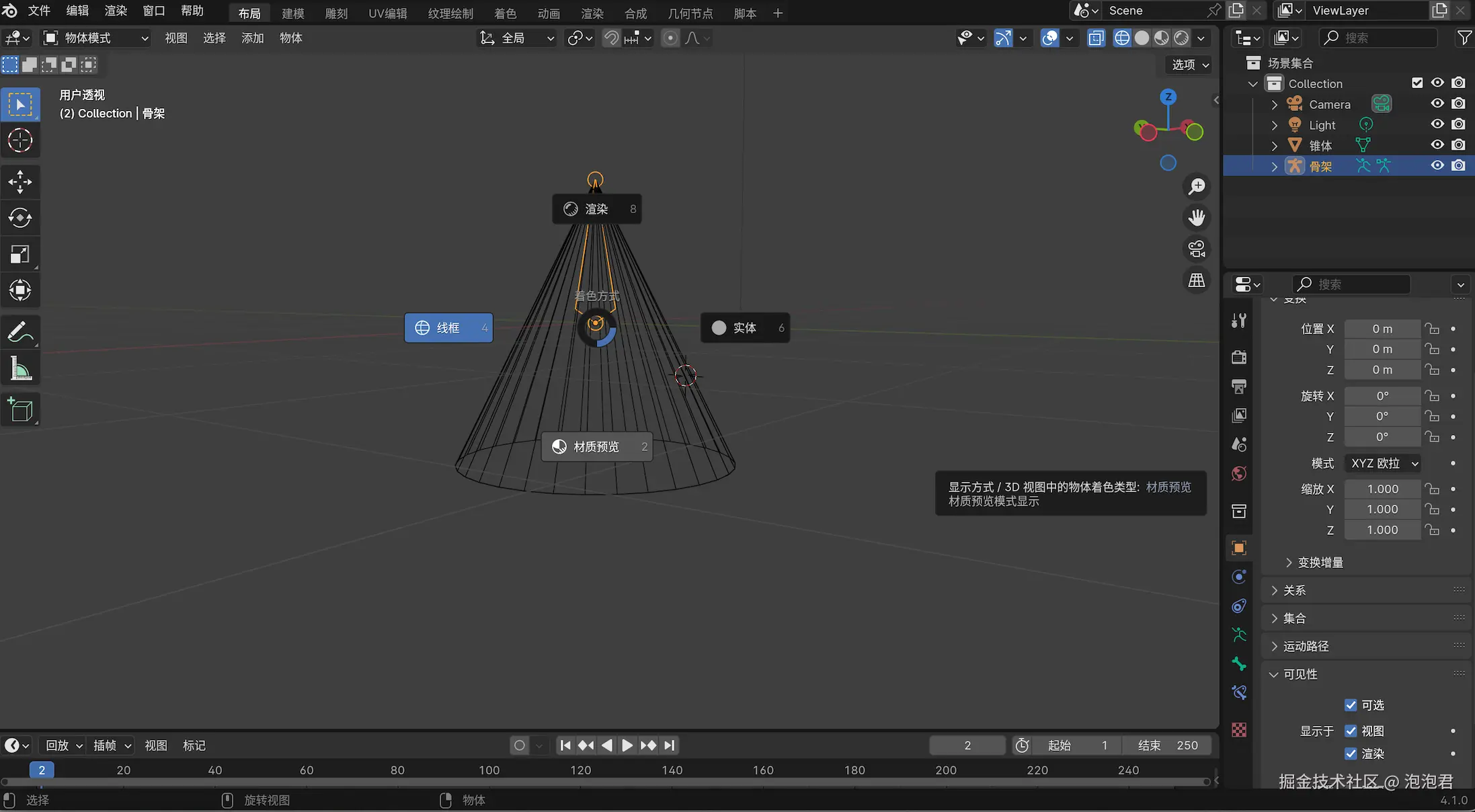
Task: Select the Move tool in toolbar
Action: pyautogui.click(x=20, y=181)
